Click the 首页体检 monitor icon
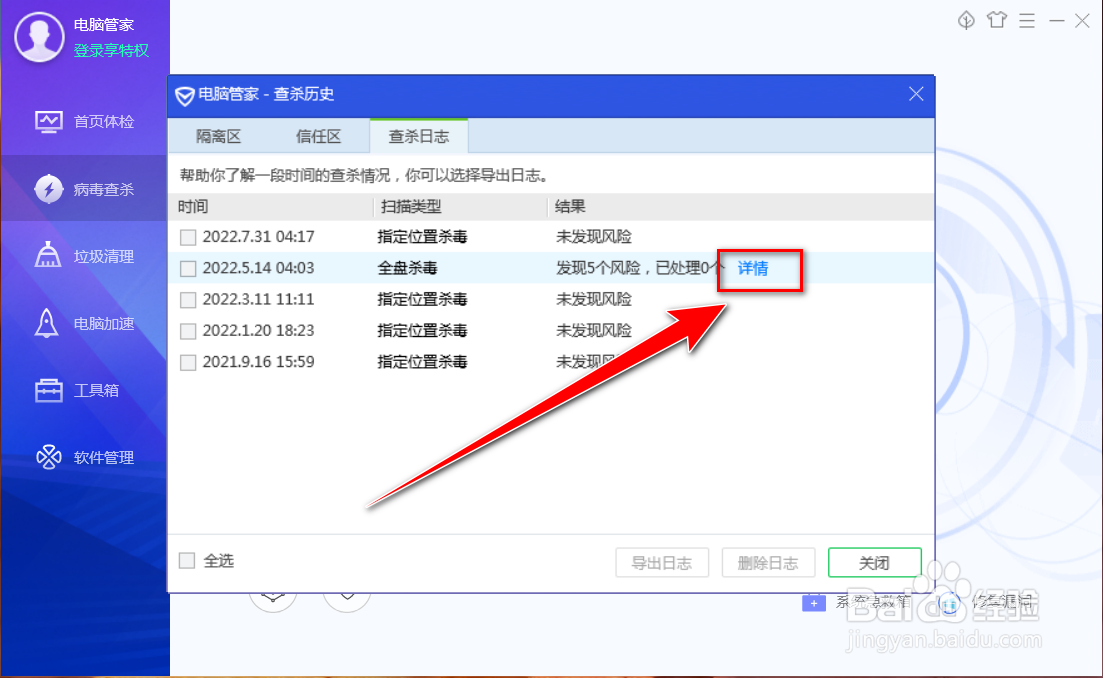The height and width of the screenshot is (678, 1103). pyautogui.click(x=49, y=122)
